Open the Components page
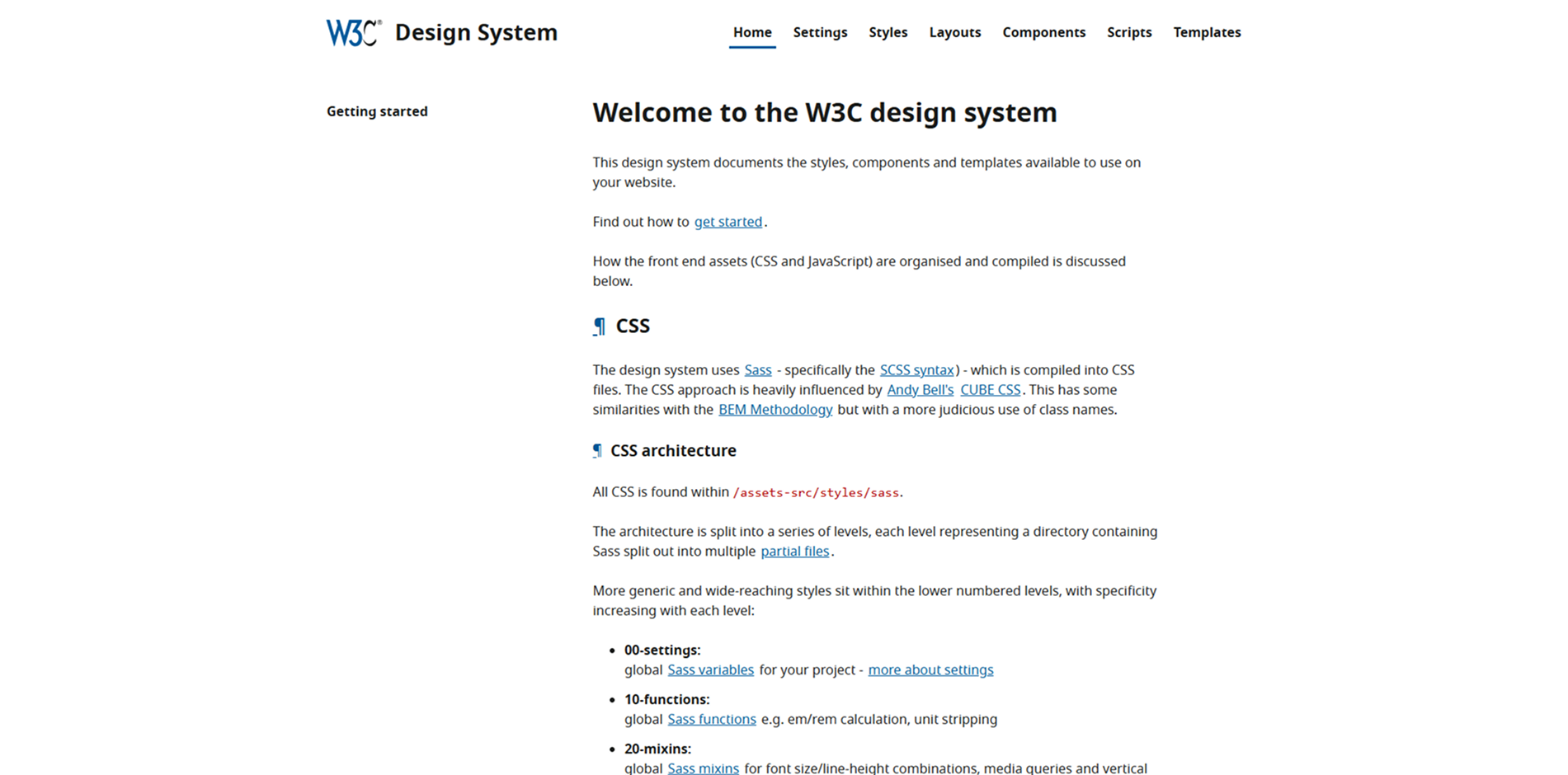The height and width of the screenshot is (775, 1568). [1043, 32]
